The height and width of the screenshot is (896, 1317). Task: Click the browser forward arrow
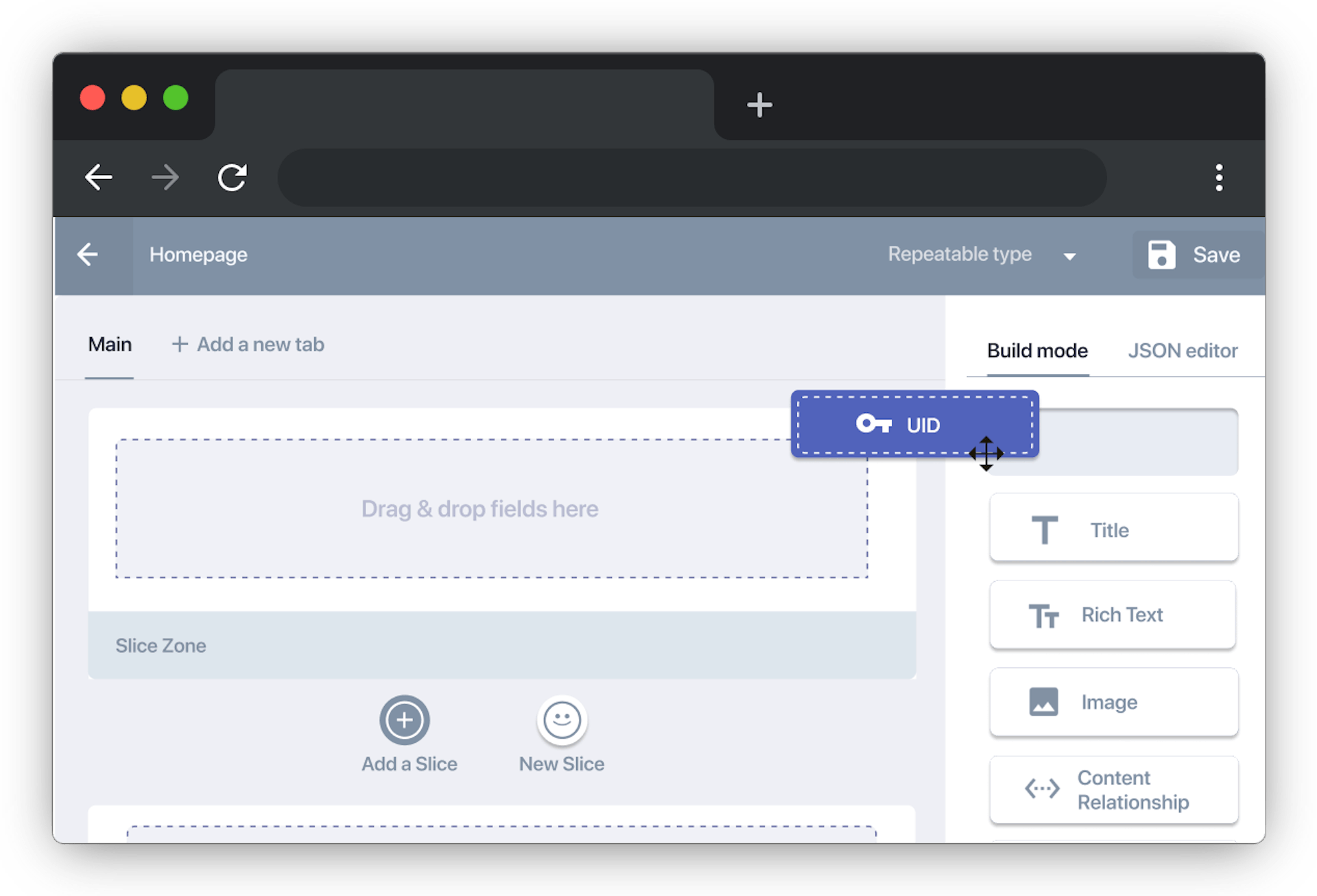165,178
